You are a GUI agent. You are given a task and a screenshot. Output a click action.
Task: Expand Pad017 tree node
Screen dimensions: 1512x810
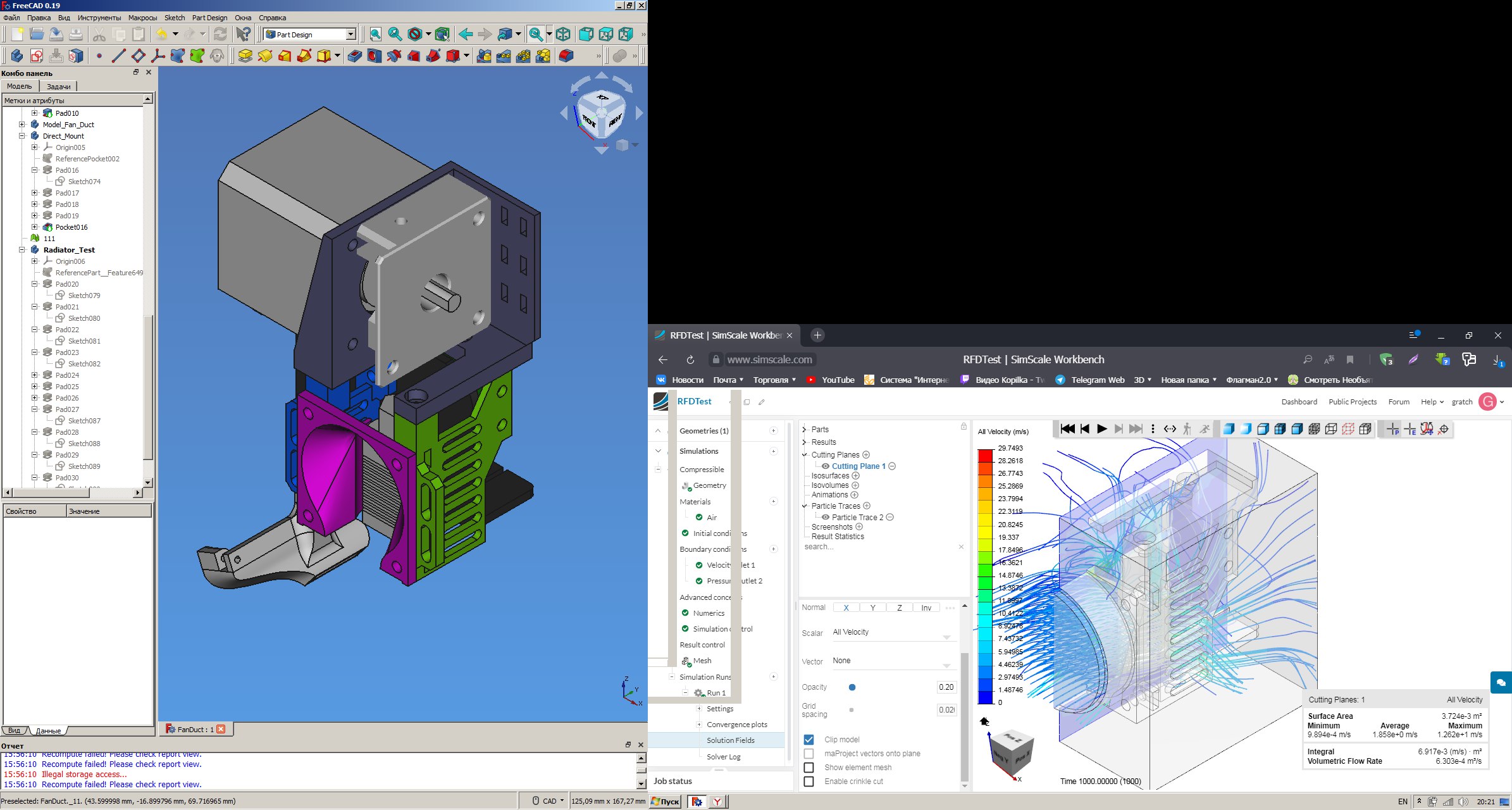(35, 193)
